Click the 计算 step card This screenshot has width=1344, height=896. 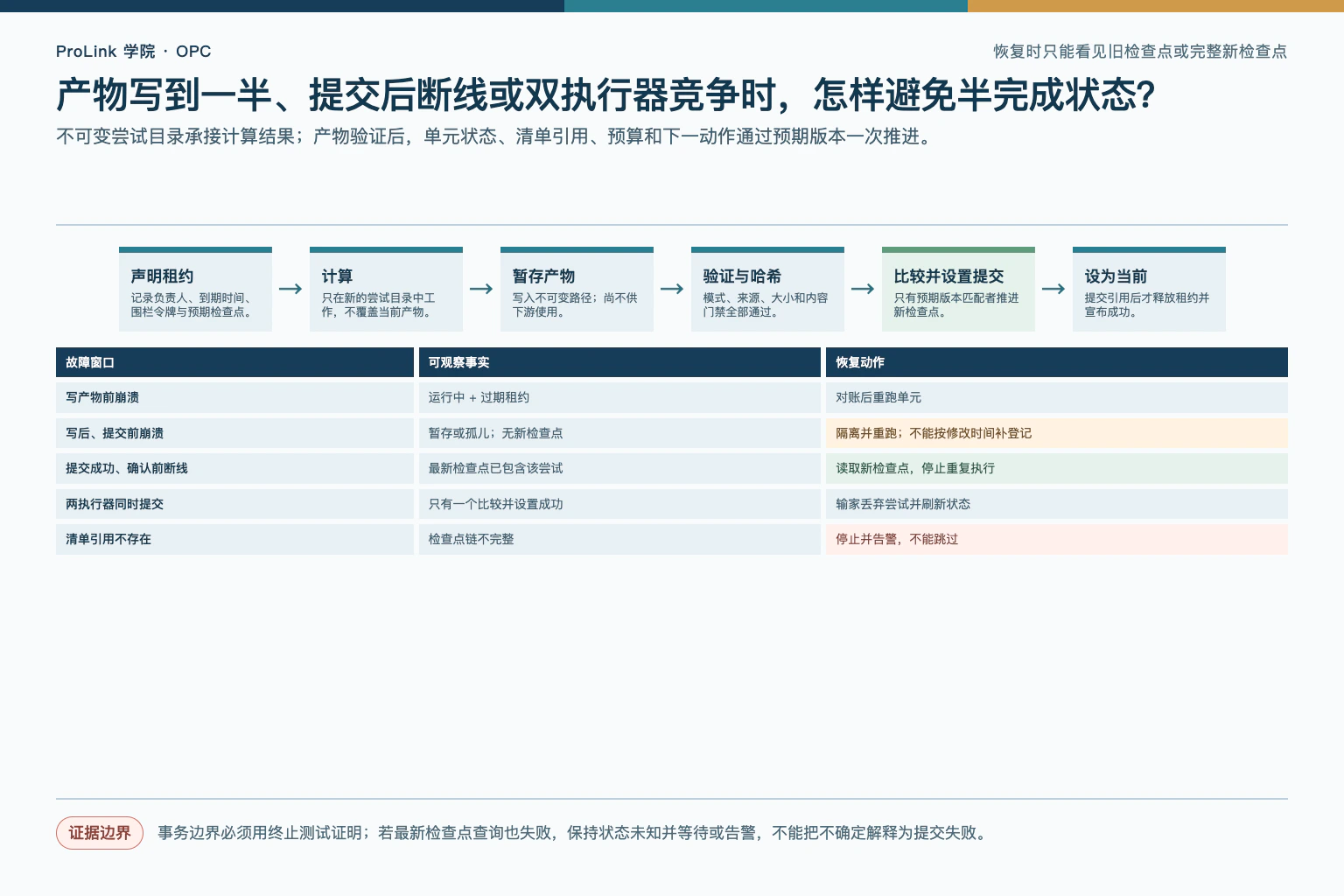(386, 289)
